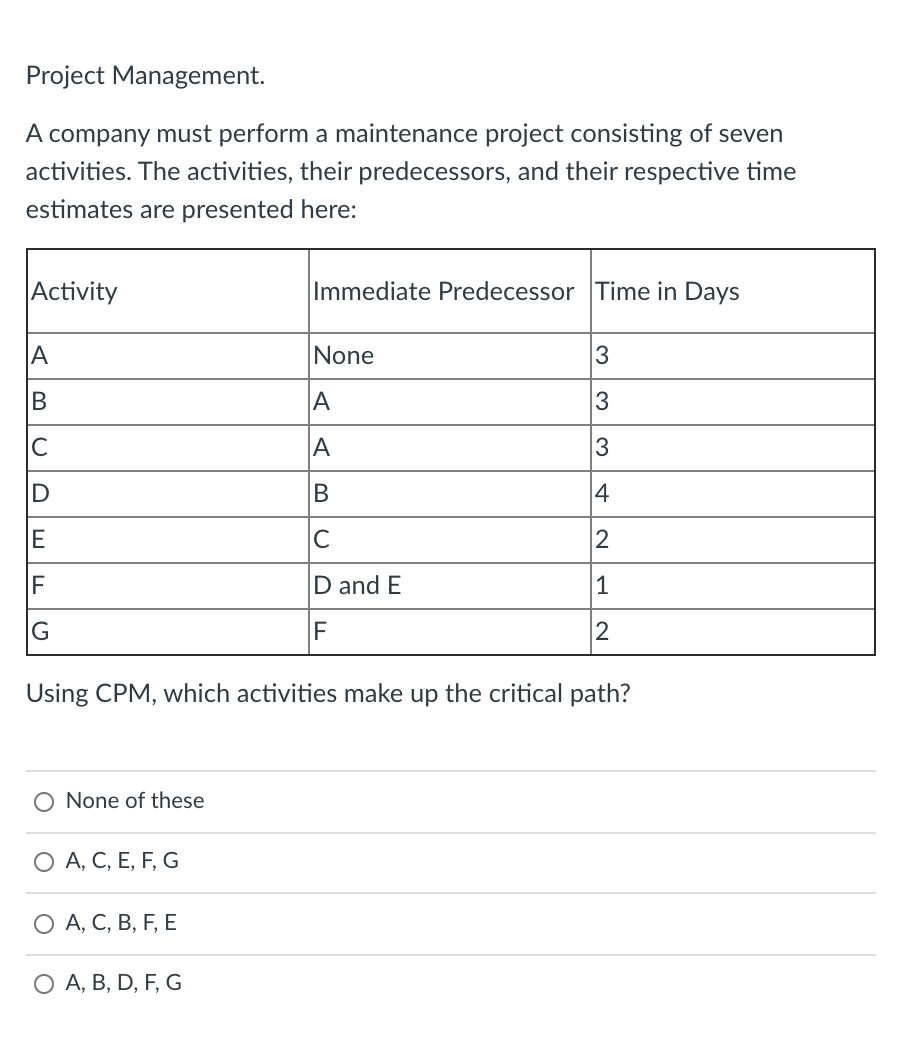
Task: Click the time value 4 for activity D
Action: 601,493
